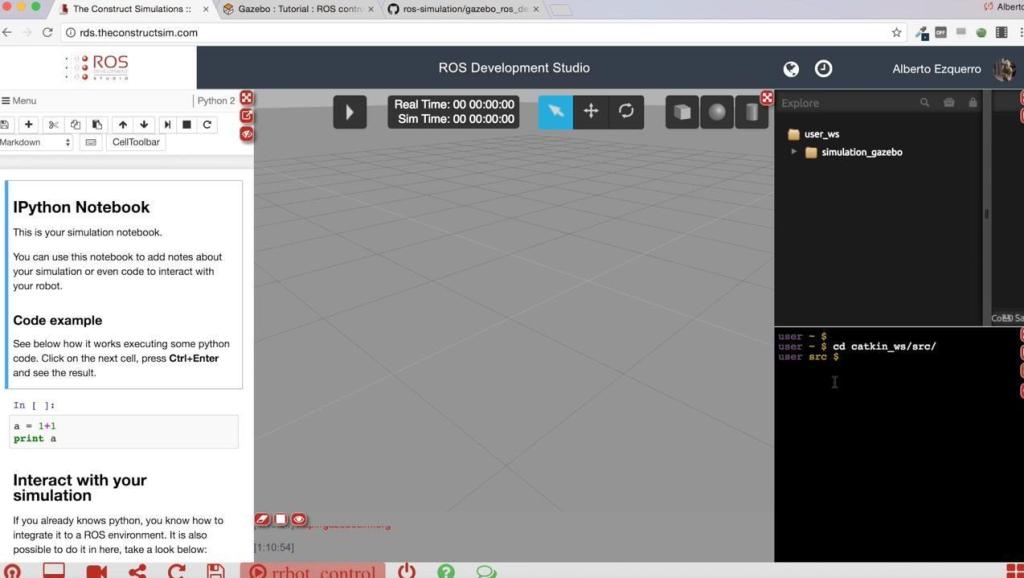
Task: Copy selected notebook cell icon
Action: tap(75, 124)
